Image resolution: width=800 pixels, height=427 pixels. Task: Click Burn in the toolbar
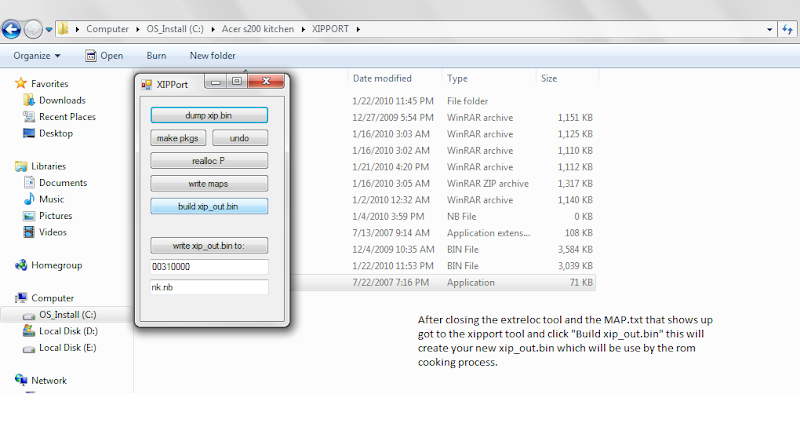coord(156,56)
